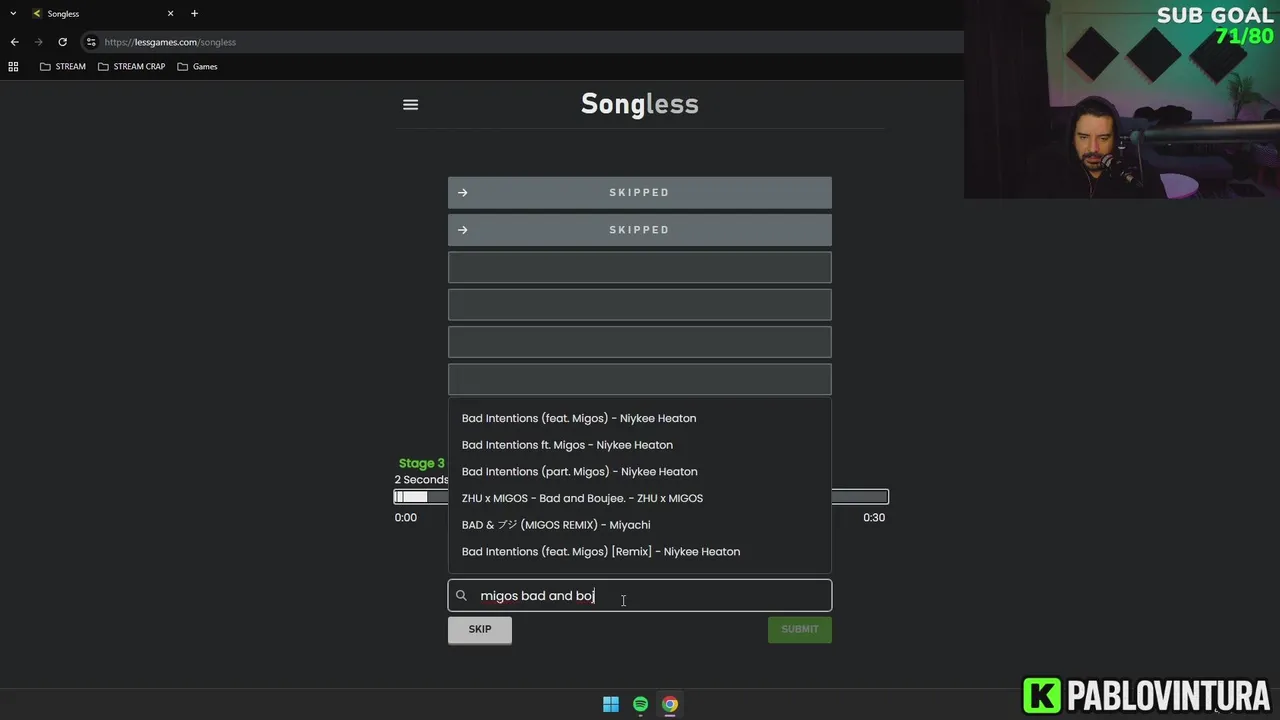This screenshot has width=1280, height=720.
Task: Click the green SUBMIT button
Action: pos(800,629)
